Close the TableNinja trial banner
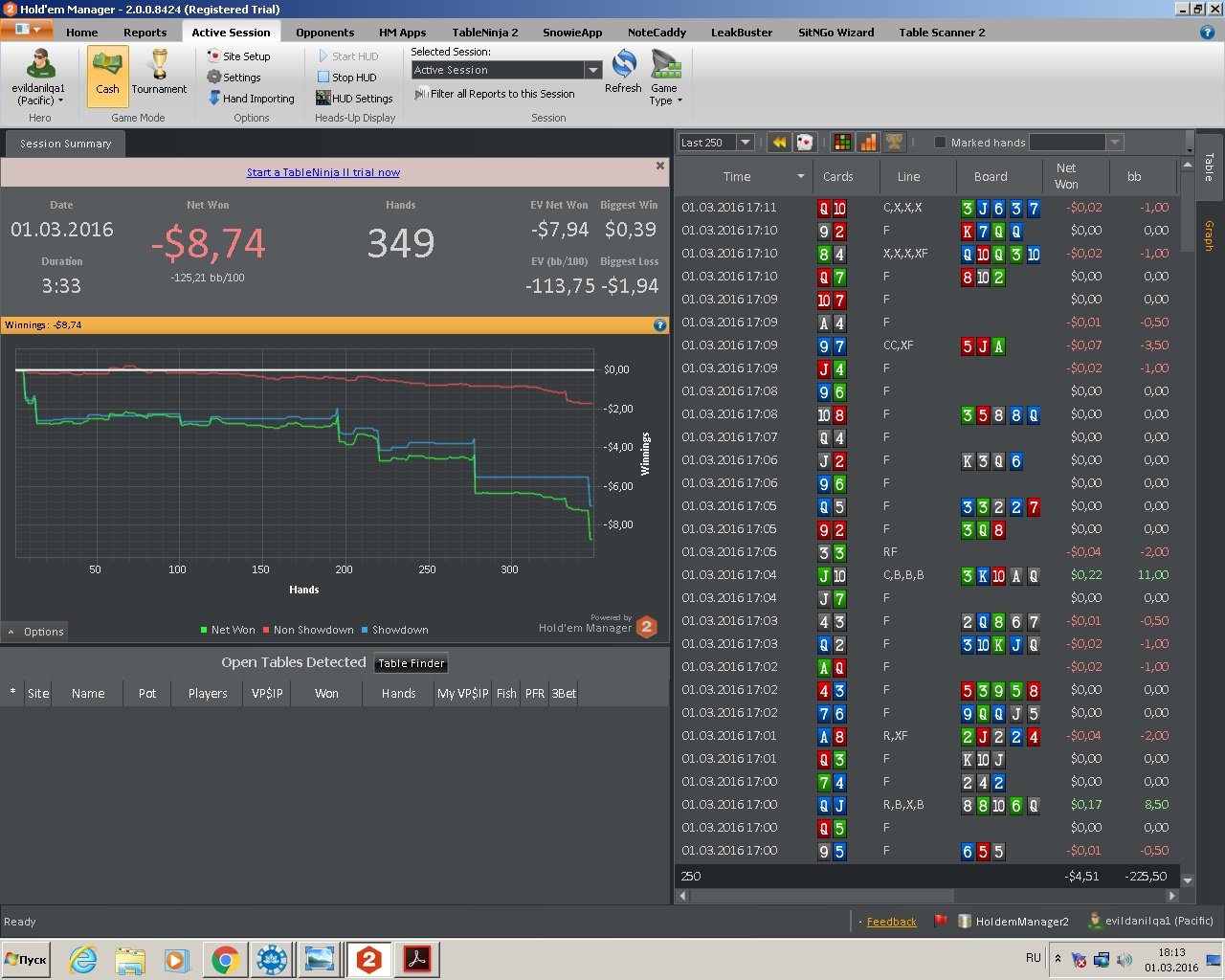This screenshot has width=1225, height=980. click(659, 166)
